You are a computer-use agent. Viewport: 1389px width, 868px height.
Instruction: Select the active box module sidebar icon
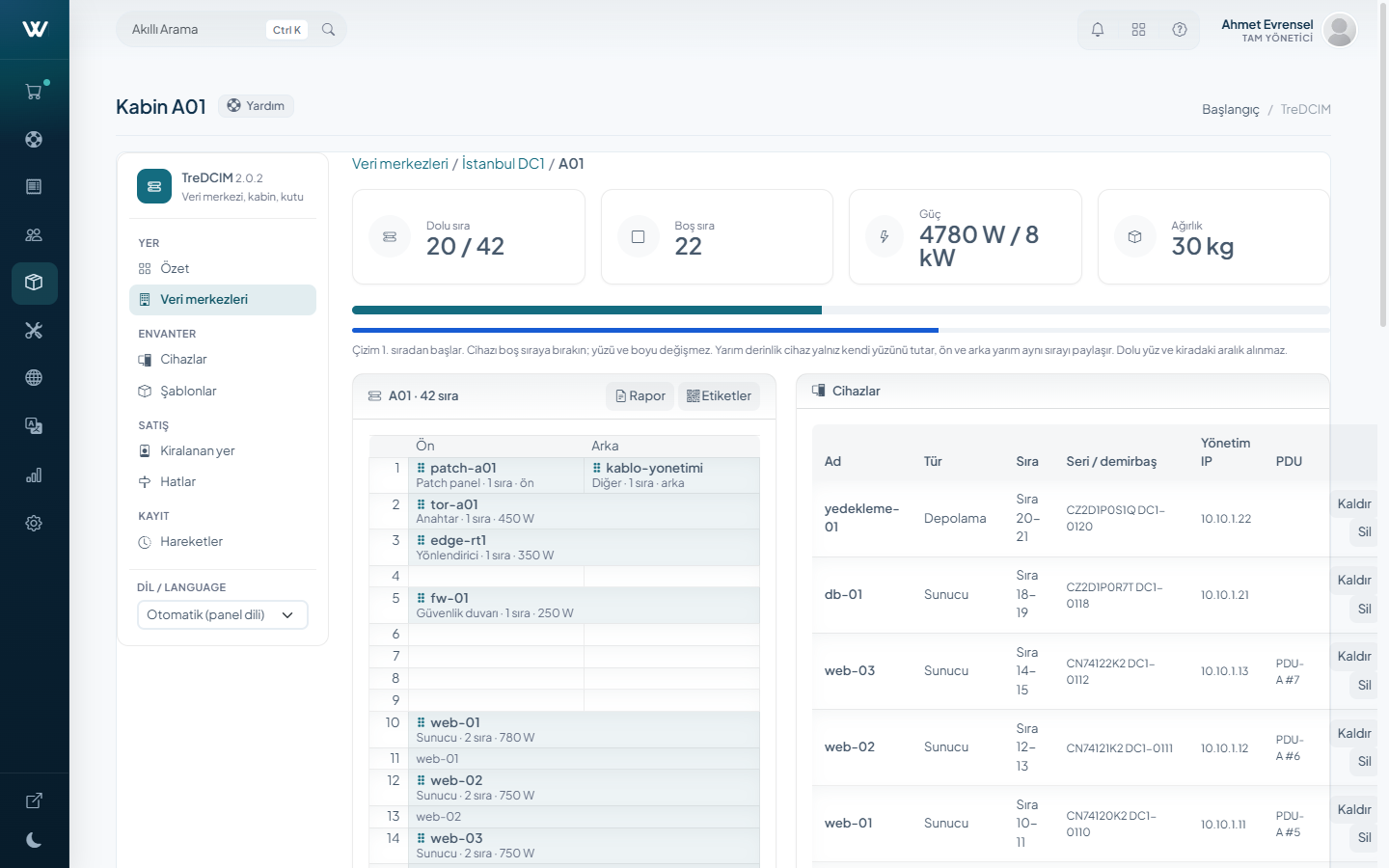click(x=34, y=283)
